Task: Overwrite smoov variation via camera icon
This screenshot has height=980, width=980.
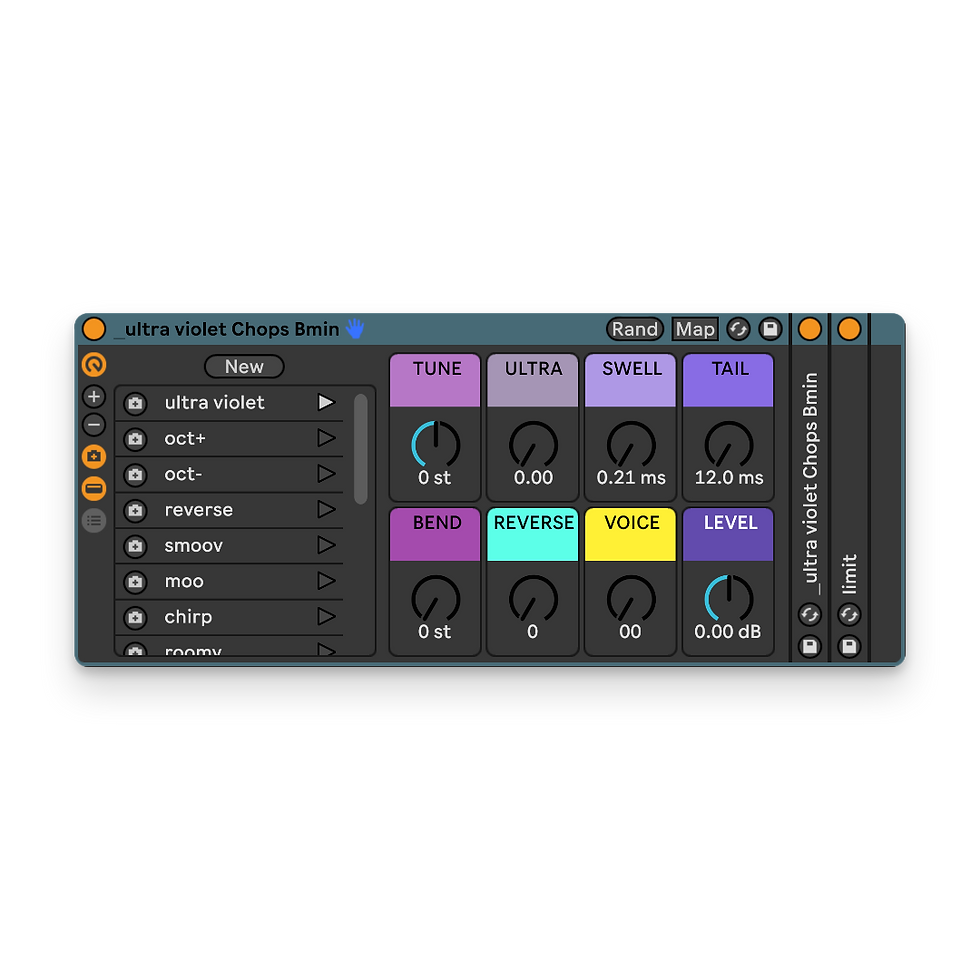Action: pos(135,546)
